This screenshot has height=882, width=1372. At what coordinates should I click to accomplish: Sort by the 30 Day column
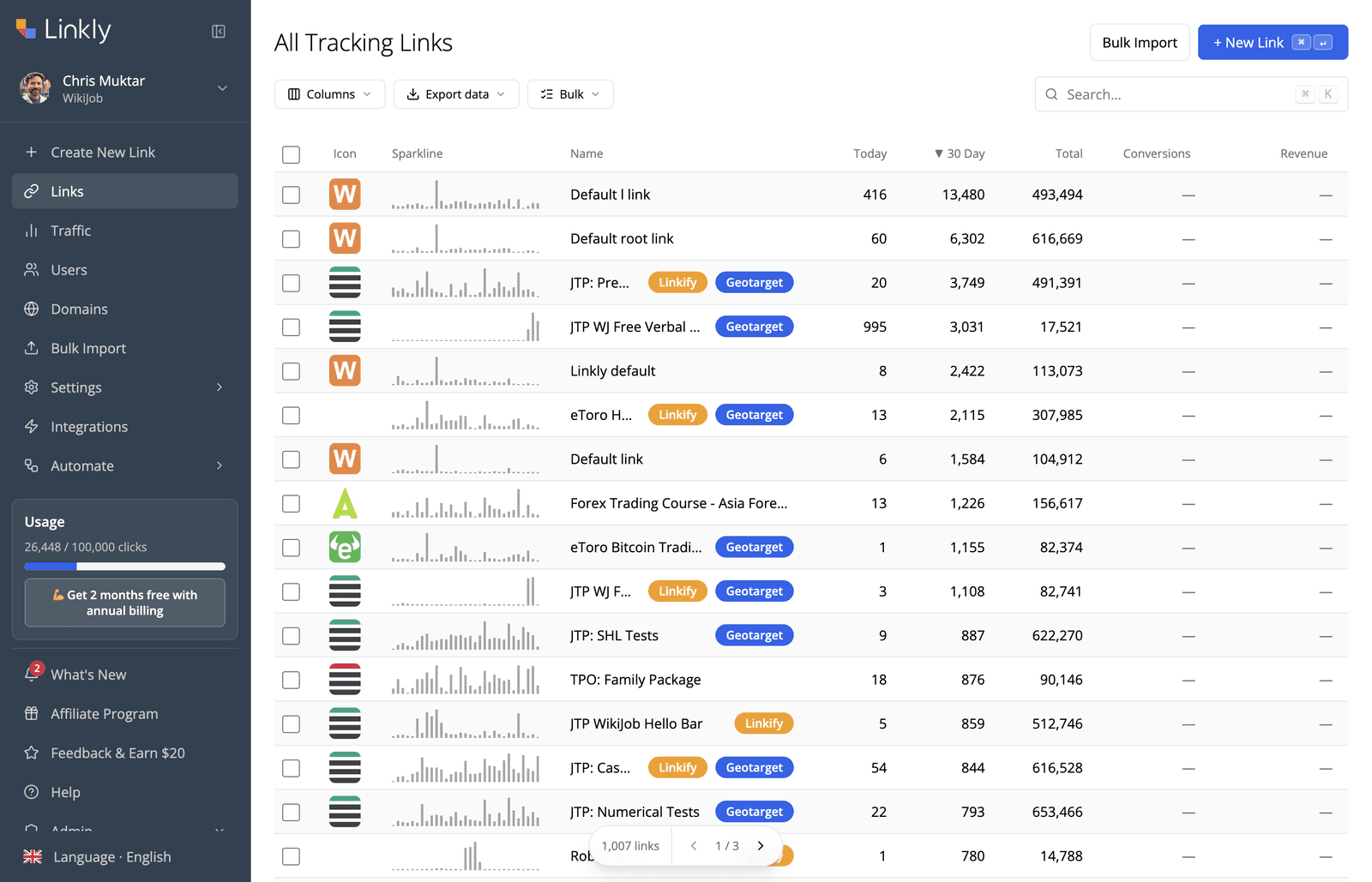coord(960,153)
